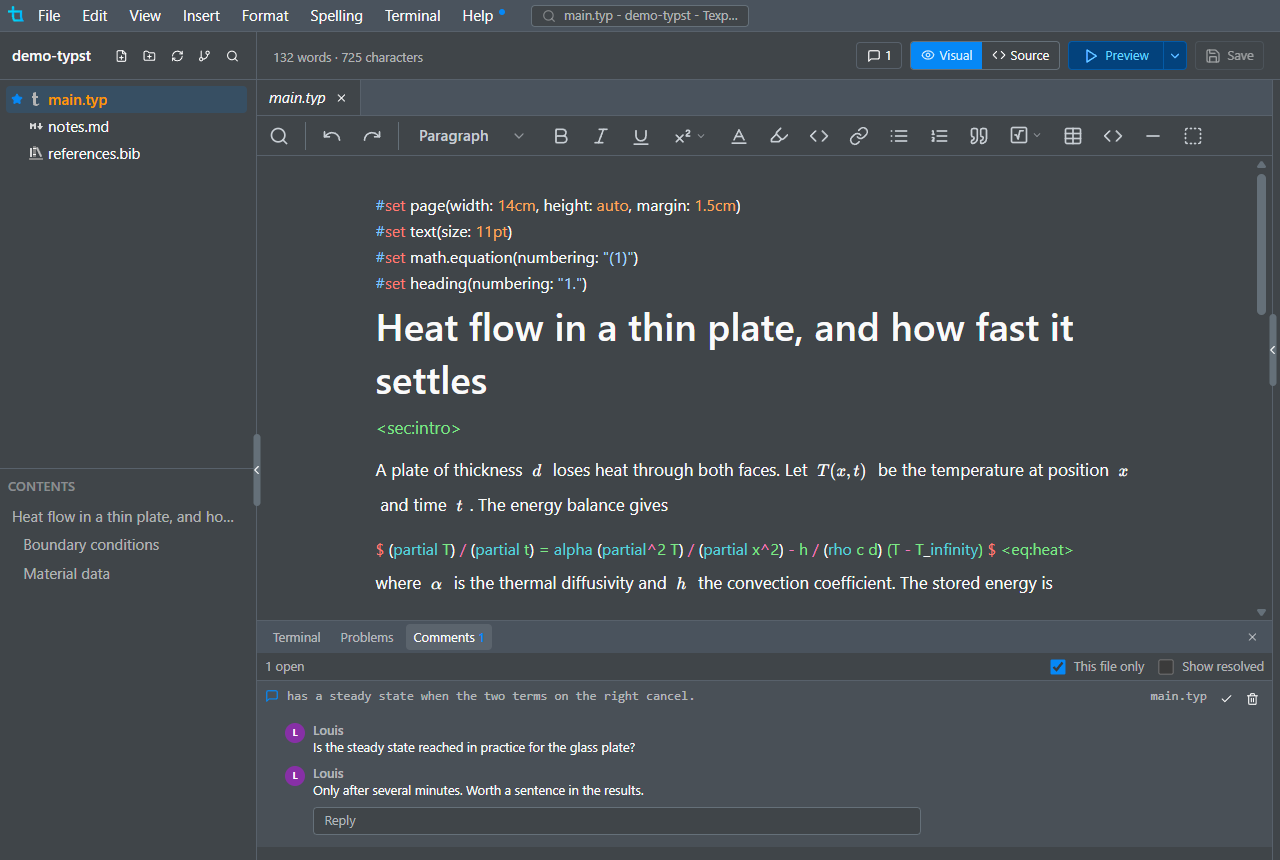This screenshot has width=1280, height=860.
Task: Delete the comment thread with the trash icon
Action: tap(1252, 698)
